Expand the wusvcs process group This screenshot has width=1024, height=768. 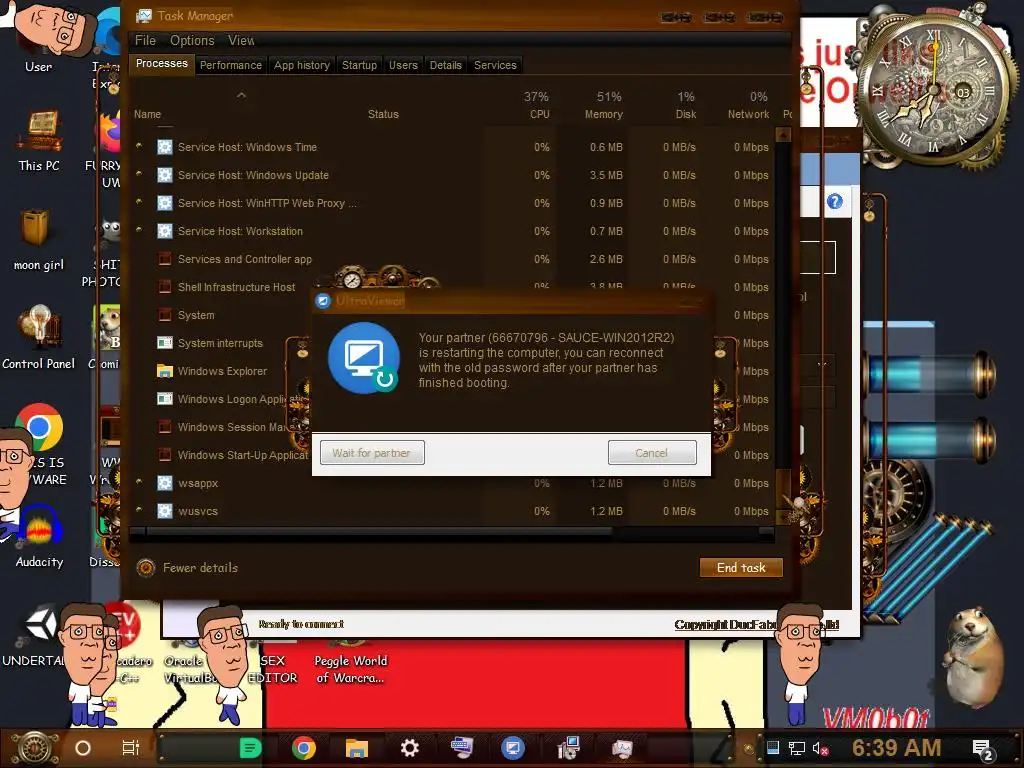[139, 511]
